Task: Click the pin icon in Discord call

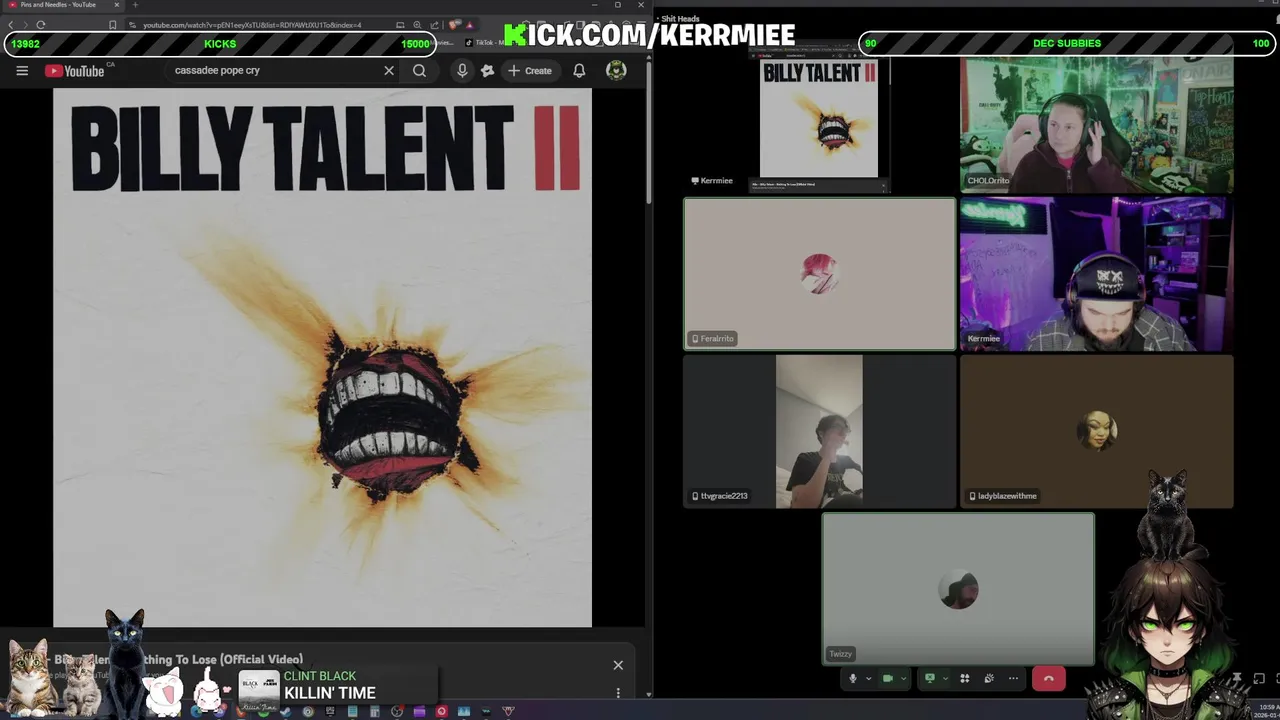Action: (1237, 679)
